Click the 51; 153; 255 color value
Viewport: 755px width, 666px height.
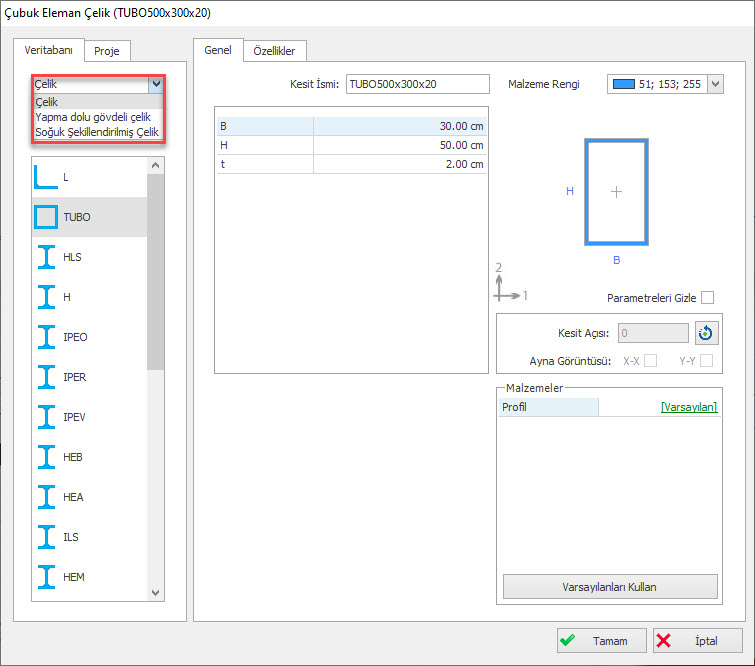click(670, 84)
